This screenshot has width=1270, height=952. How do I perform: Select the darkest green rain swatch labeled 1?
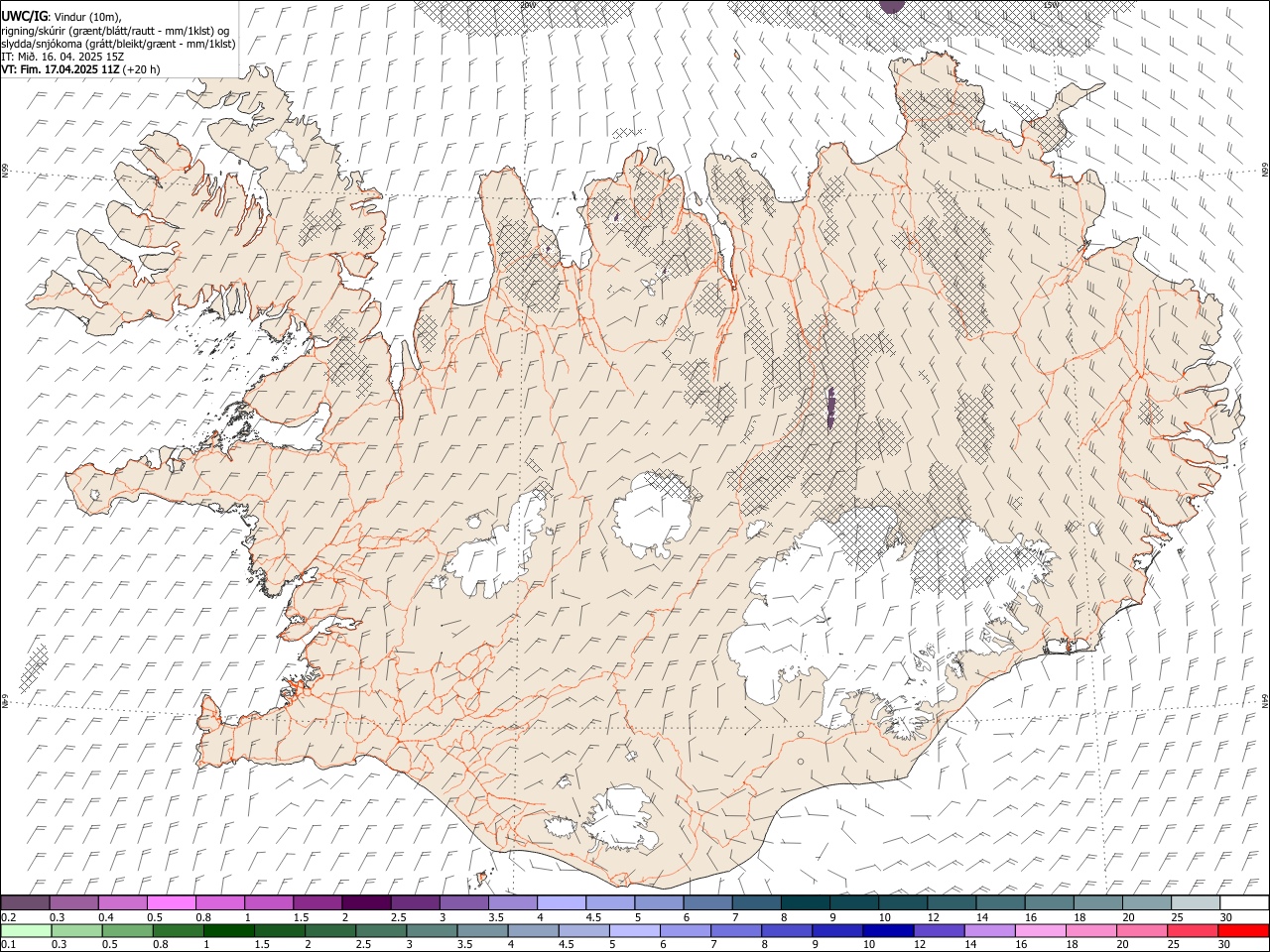point(229,930)
